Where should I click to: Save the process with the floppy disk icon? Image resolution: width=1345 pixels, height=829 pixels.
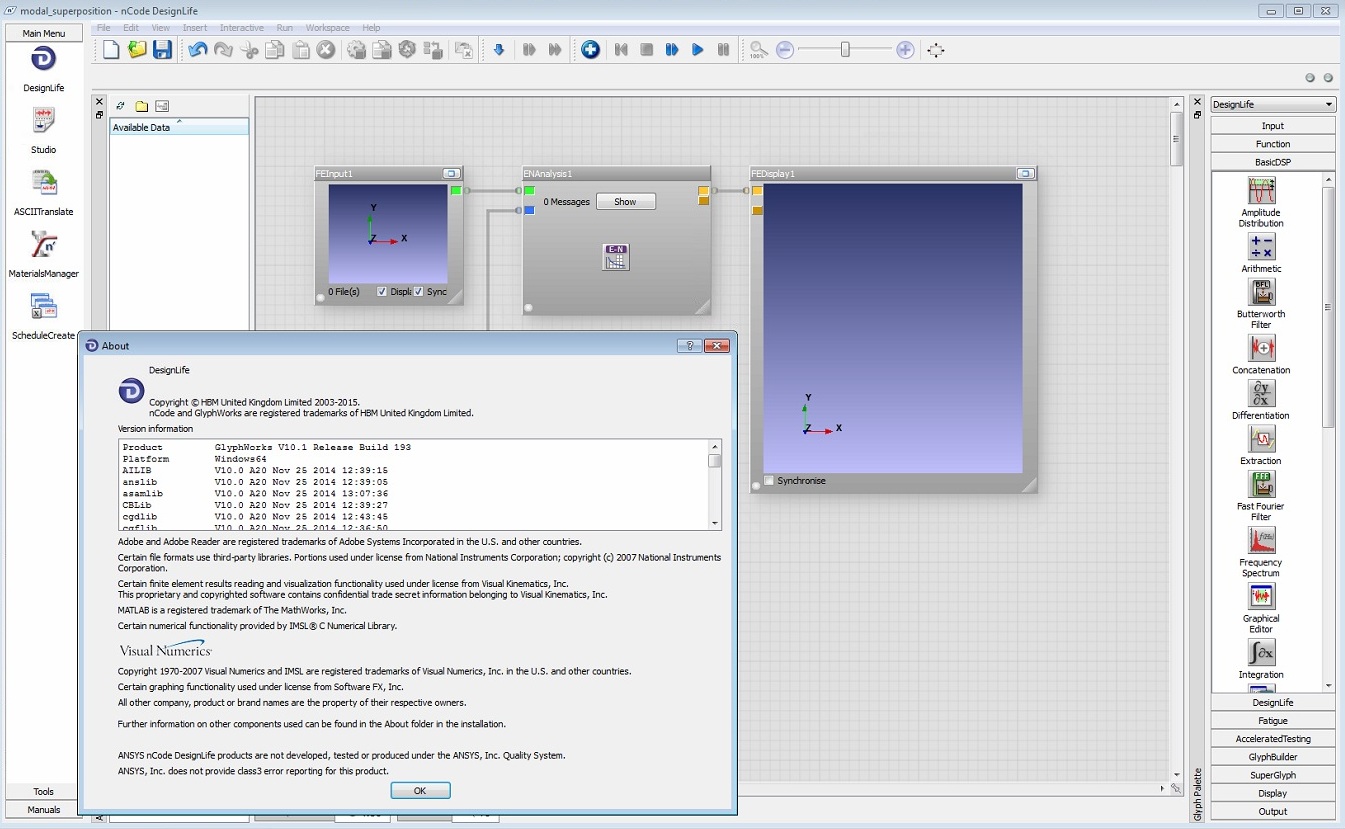coord(162,50)
